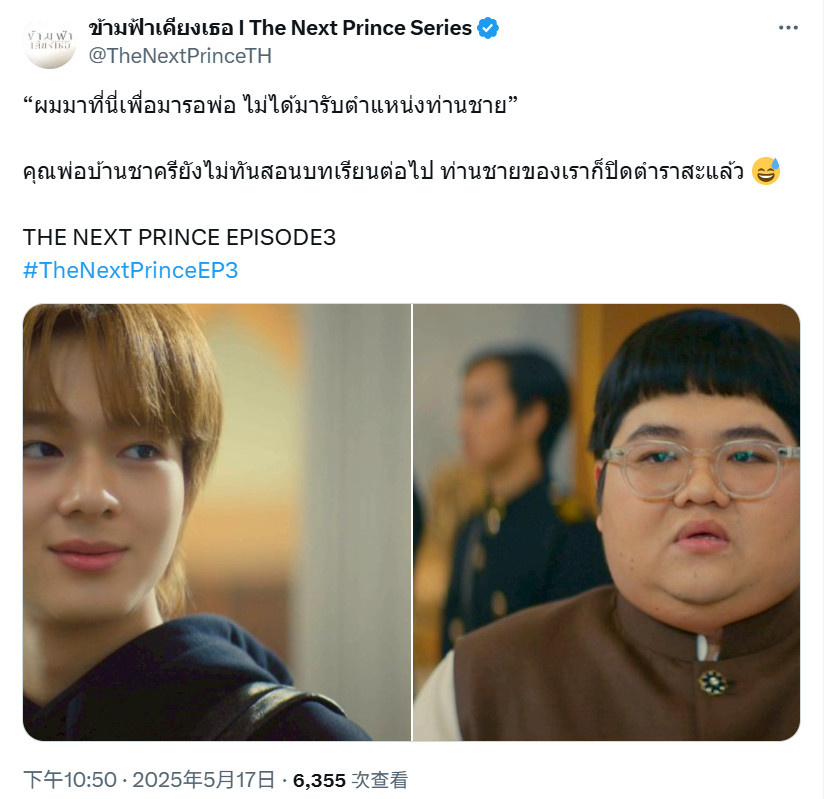Click the tweet date 2025年5月17日
Image resolution: width=829 pixels, height=799 pixels.
(x=205, y=780)
